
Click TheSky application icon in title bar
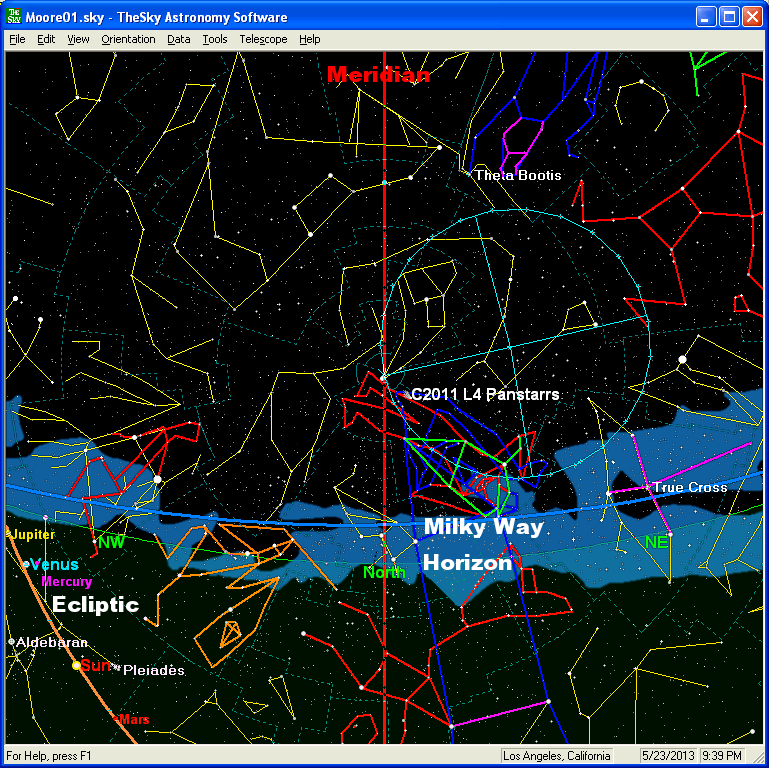click(x=15, y=17)
